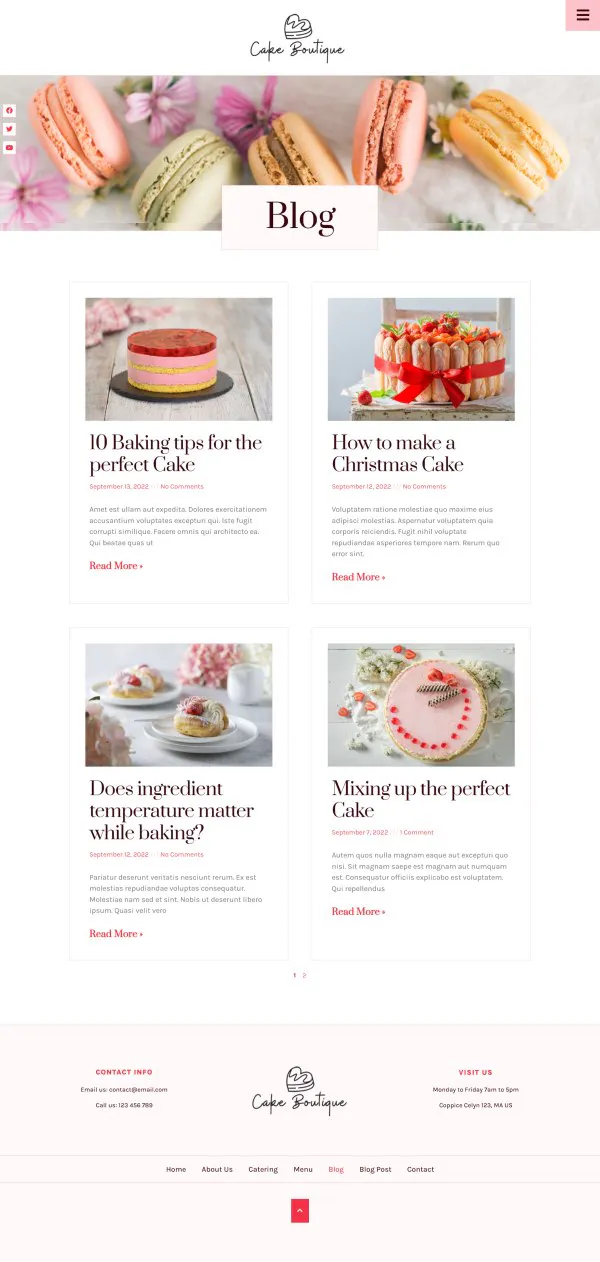The height and width of the screenshot is (1262, 600).
Task: Open the round pink cake thumbnail
Action: coord(421,705)
